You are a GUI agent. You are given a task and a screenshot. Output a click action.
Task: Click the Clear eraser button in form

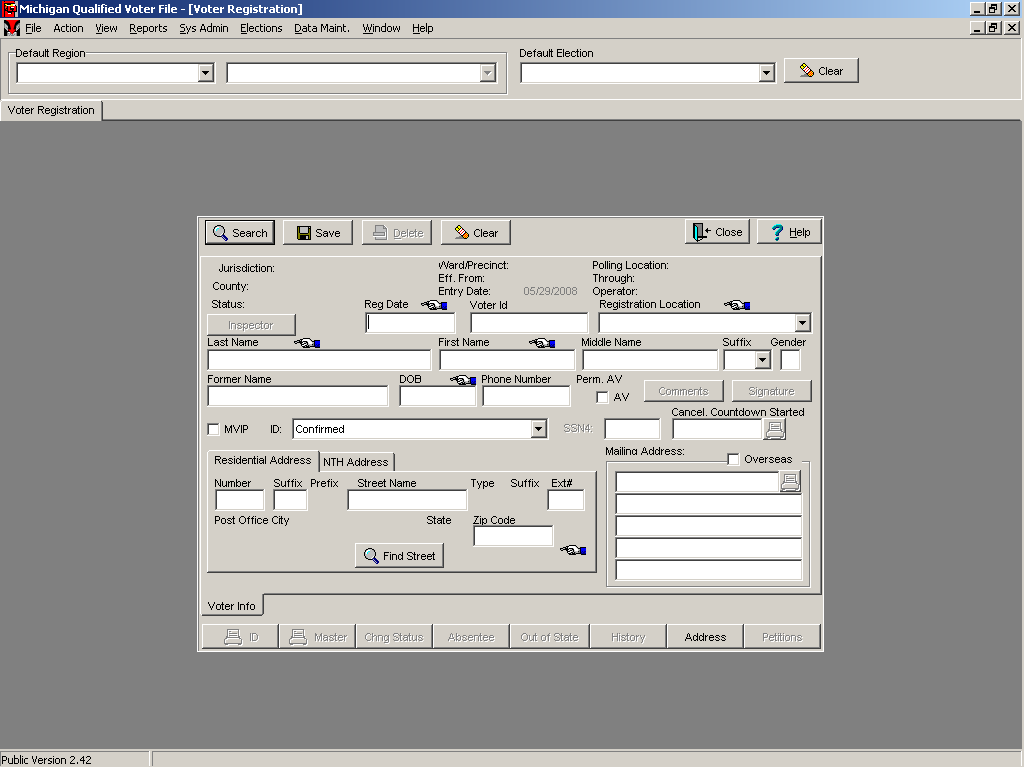[x=475, y=233]
